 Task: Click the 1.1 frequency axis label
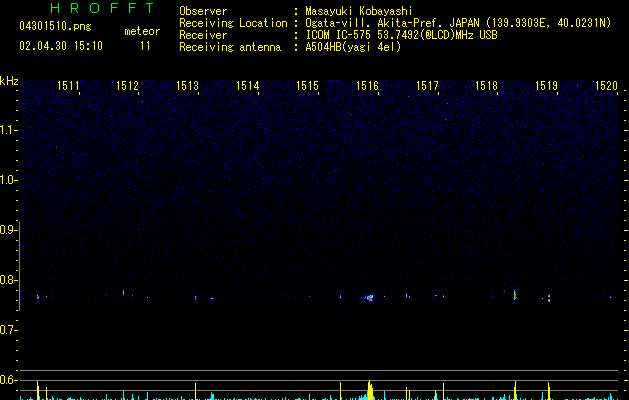8,130
